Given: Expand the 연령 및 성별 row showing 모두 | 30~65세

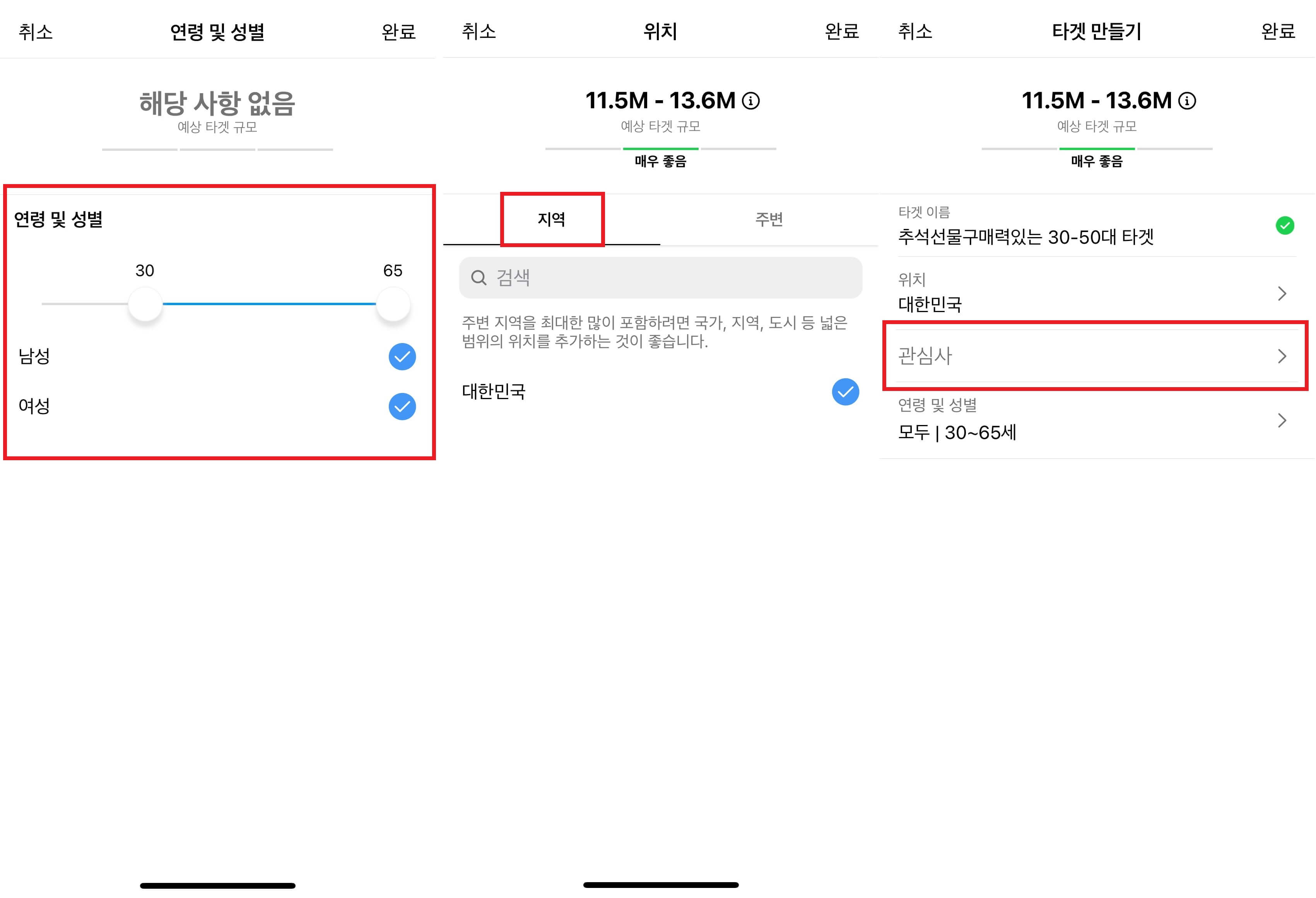Looking at the screenshot, I should [1093, 420].
